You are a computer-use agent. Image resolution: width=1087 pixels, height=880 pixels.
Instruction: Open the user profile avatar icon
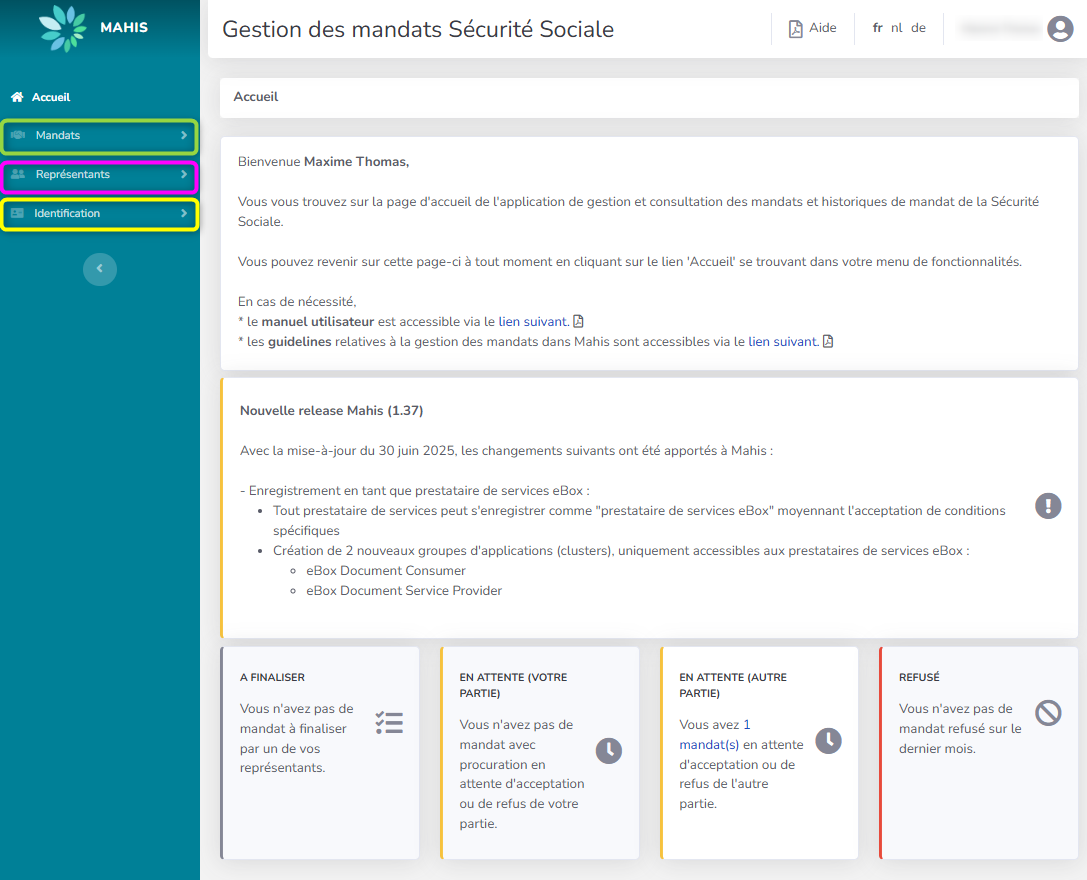tap(1060, 28)
